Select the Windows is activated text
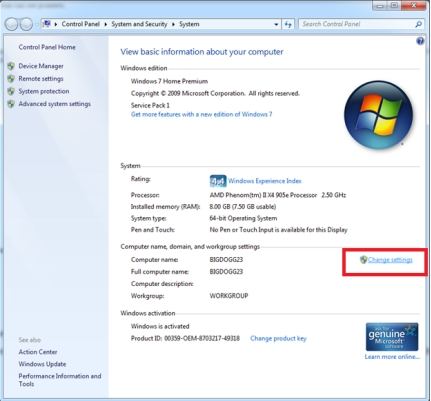Screen dimensions: 431x401 click(160, 326)
